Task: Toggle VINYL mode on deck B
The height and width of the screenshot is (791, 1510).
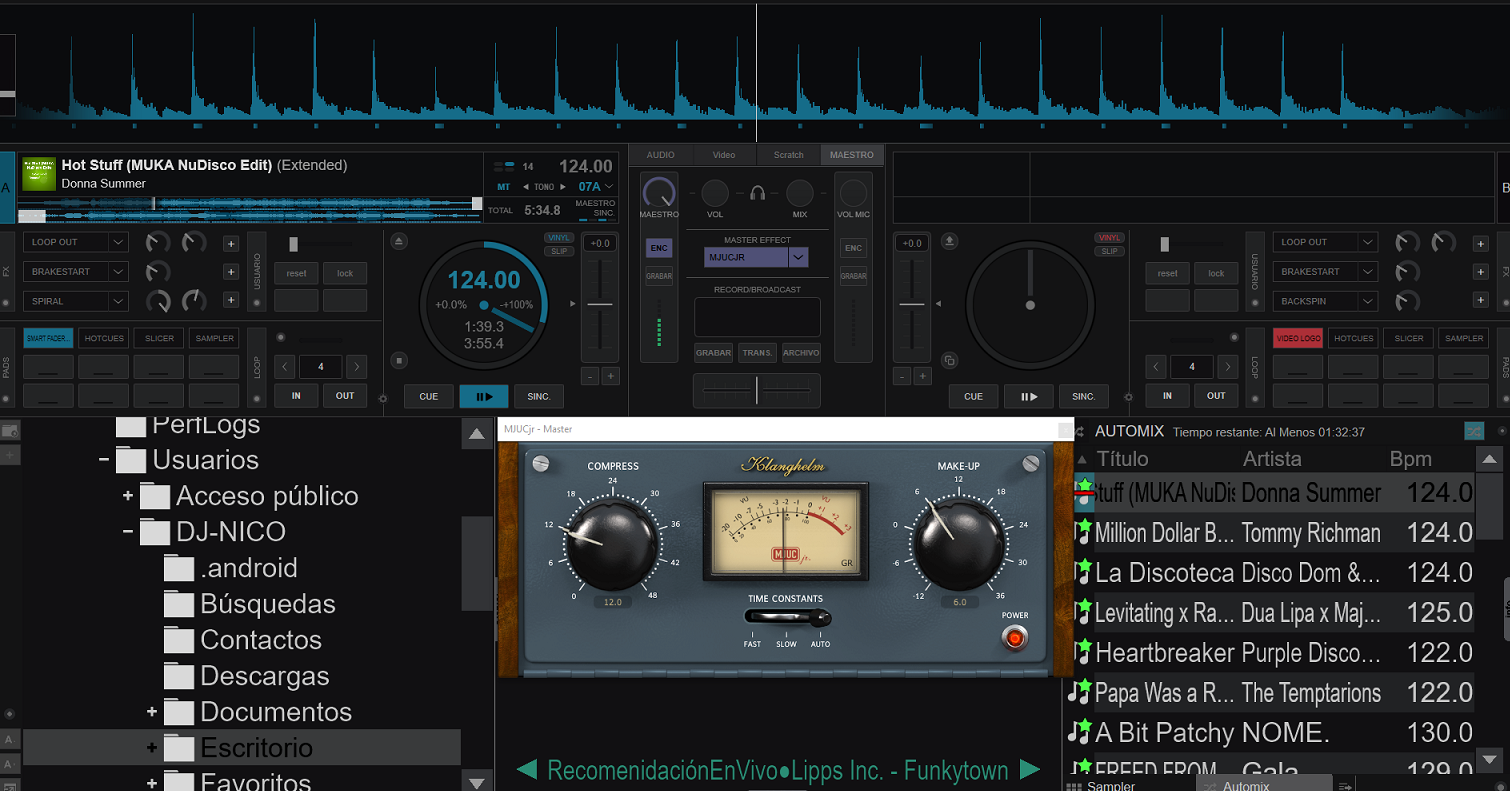Action: click(1109, 238)
